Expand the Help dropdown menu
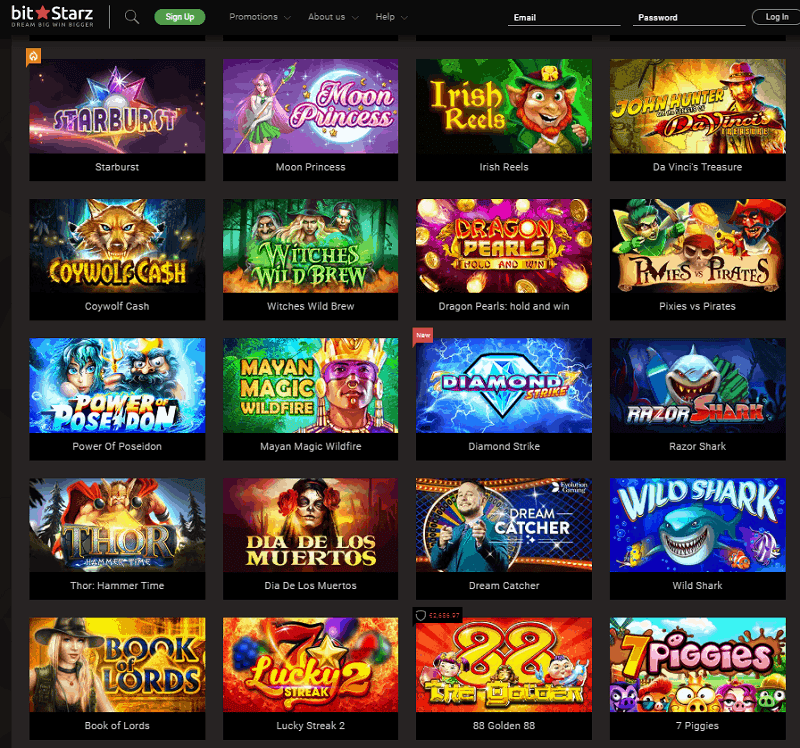 coord(391,17)
